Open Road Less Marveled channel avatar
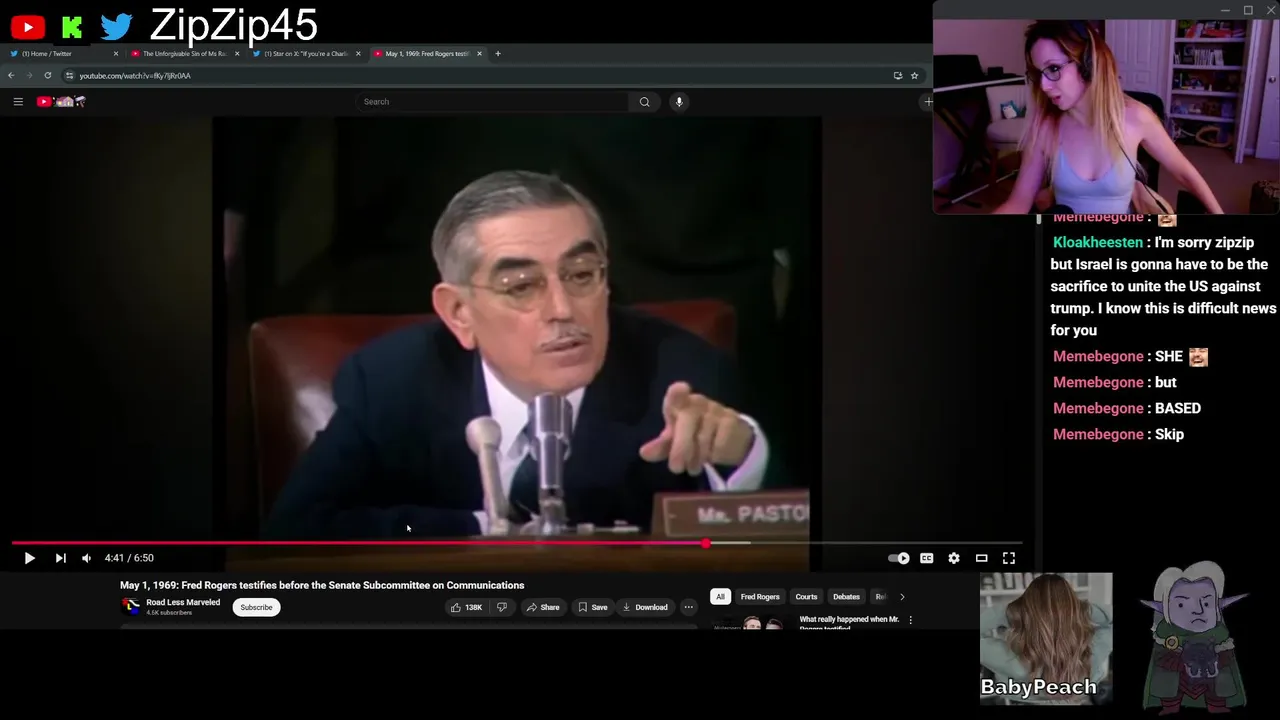 (x=131, y=606)
